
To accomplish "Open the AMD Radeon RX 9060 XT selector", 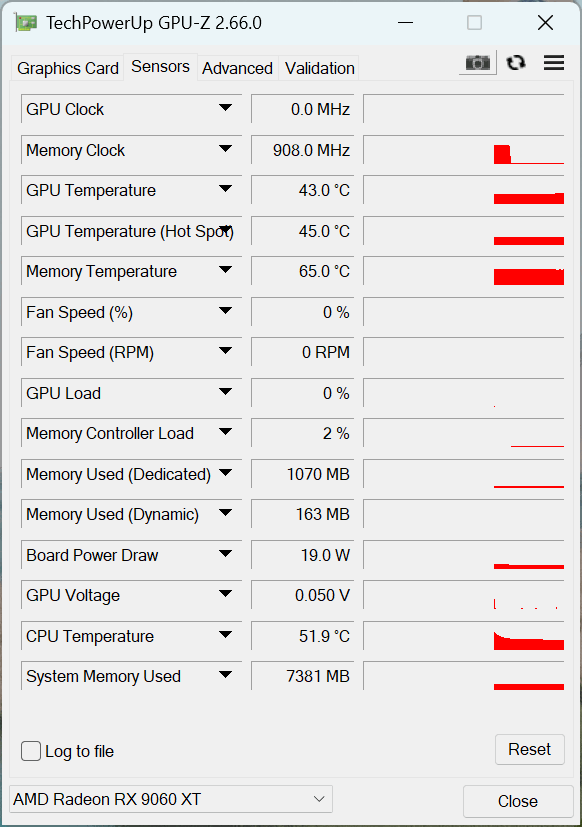I will point(171,799).
